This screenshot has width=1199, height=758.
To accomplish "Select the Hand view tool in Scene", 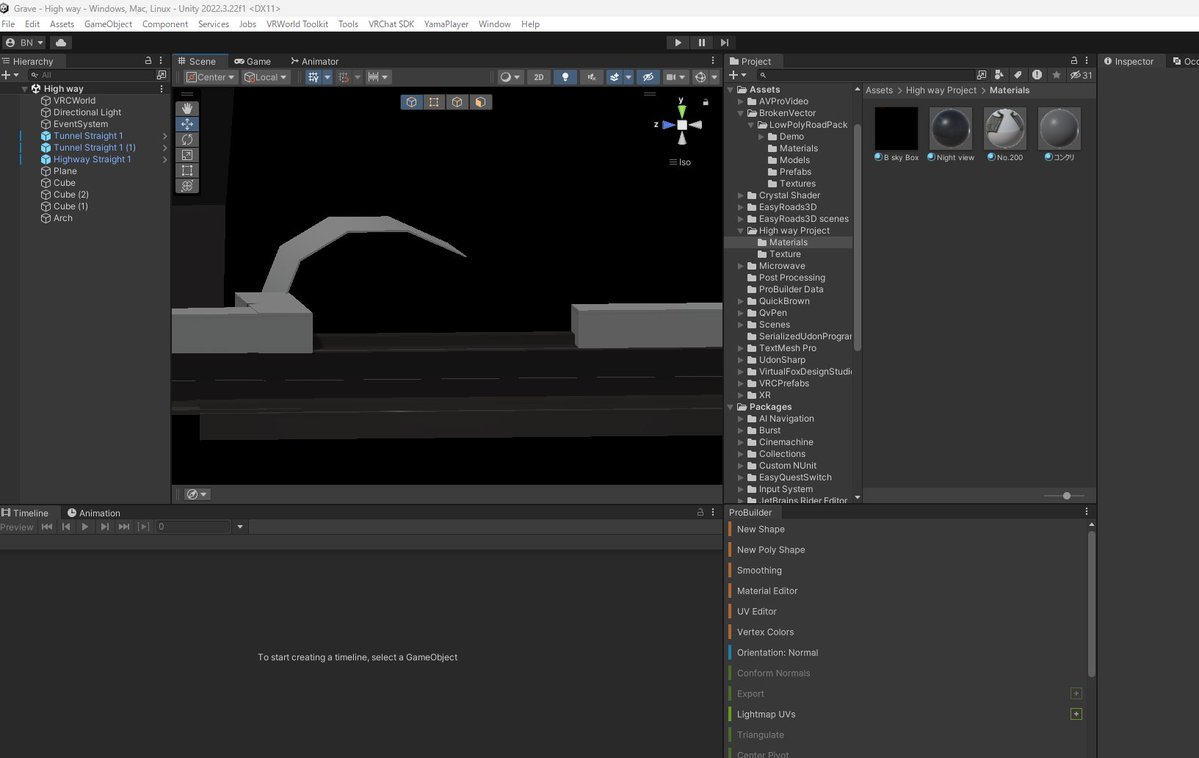I will 187,109.
